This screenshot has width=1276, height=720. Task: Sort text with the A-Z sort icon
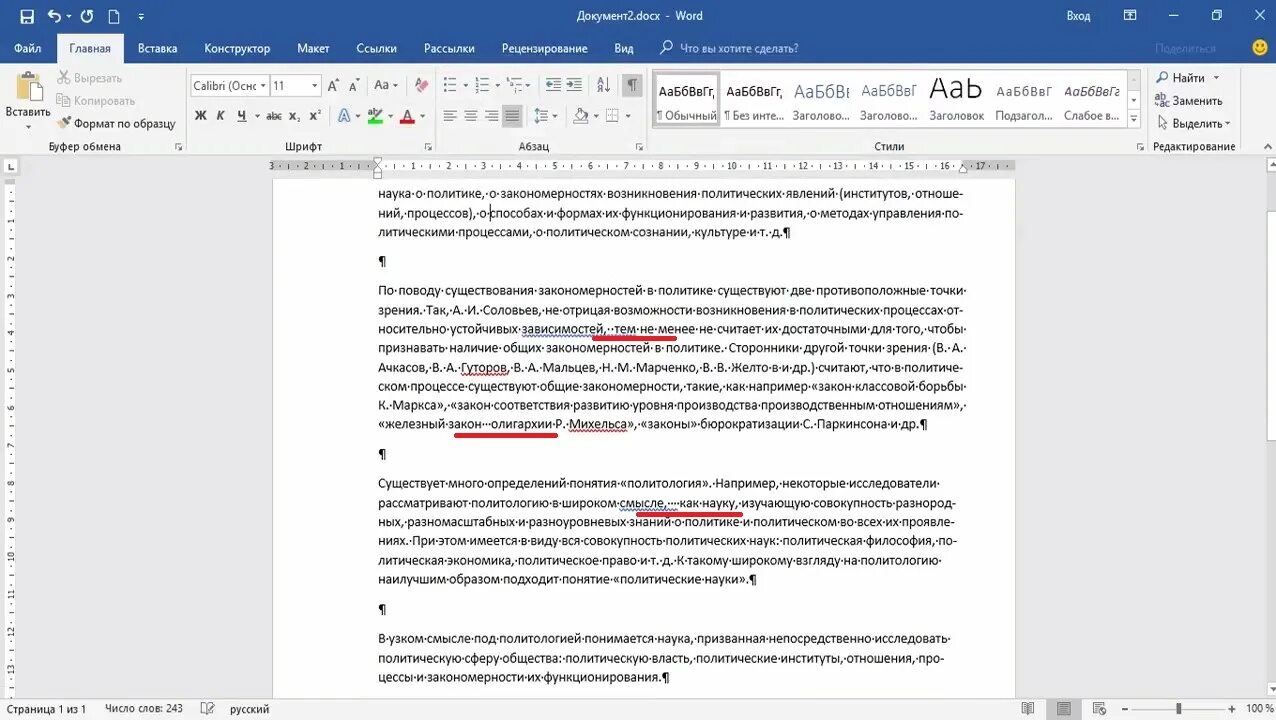point(603,86)
